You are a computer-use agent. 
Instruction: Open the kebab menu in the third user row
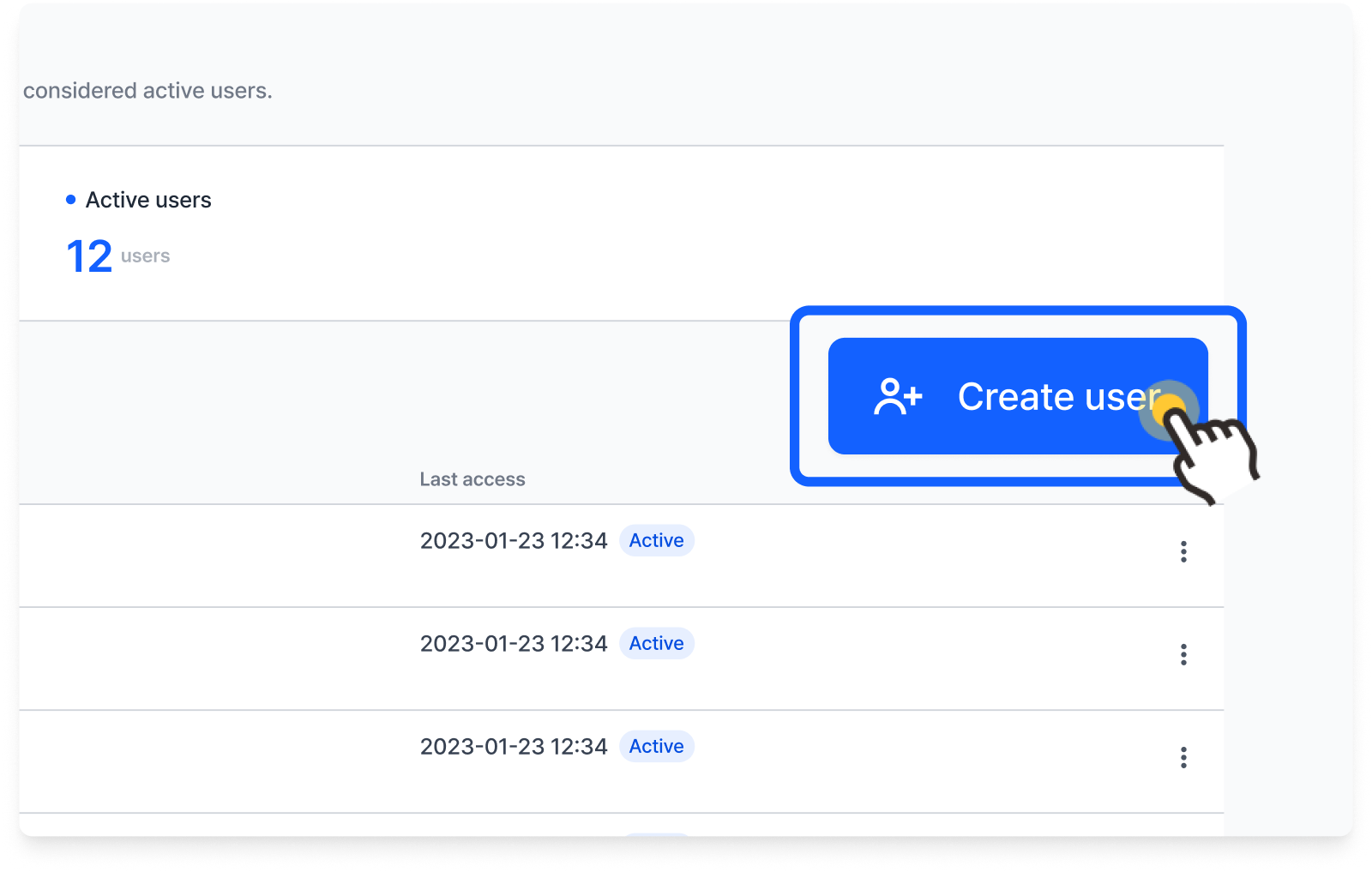tap(1183, 758)
